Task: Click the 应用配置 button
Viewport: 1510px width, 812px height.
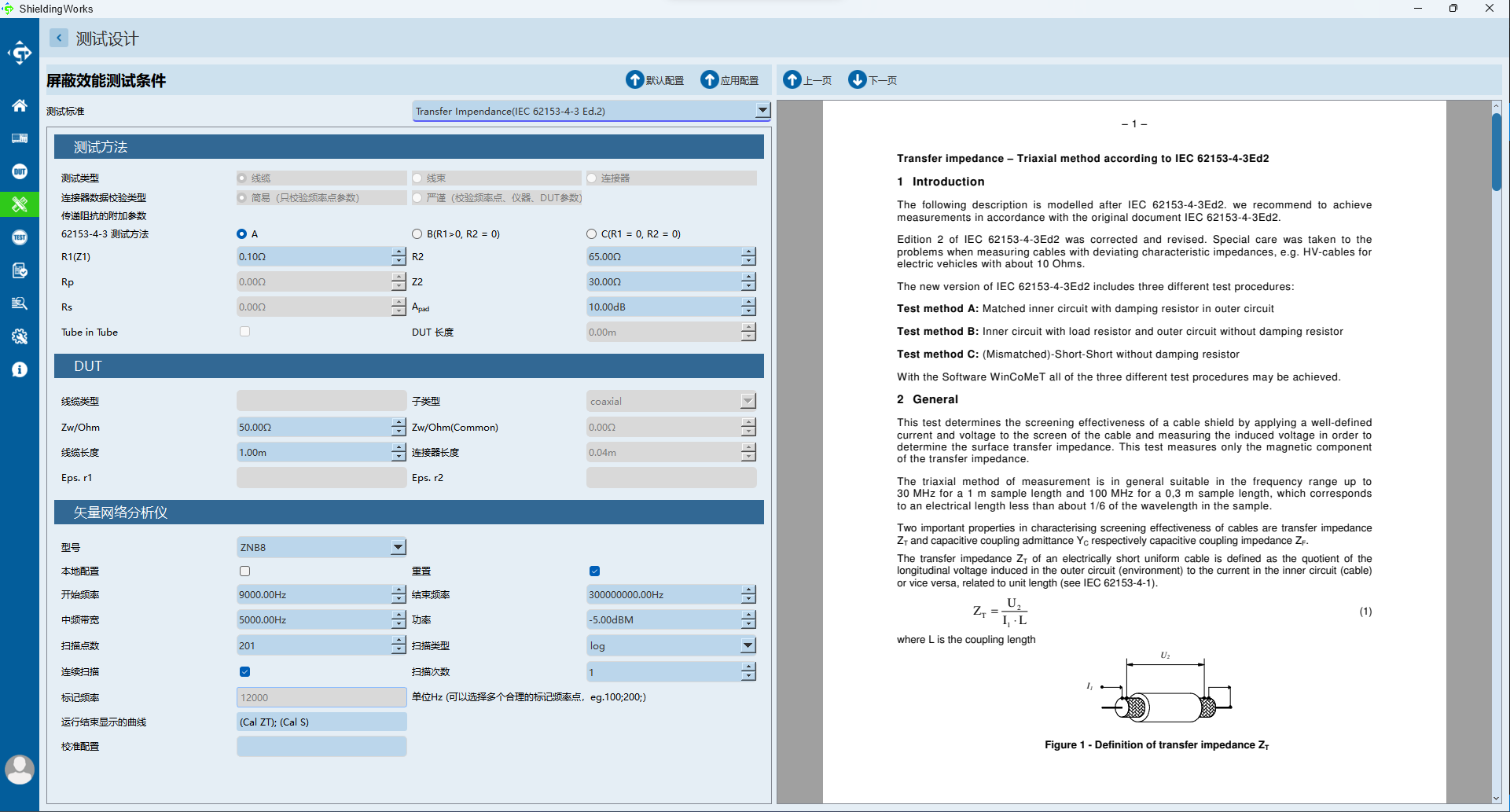Action: pyautogui.click(x=729, y=80)
